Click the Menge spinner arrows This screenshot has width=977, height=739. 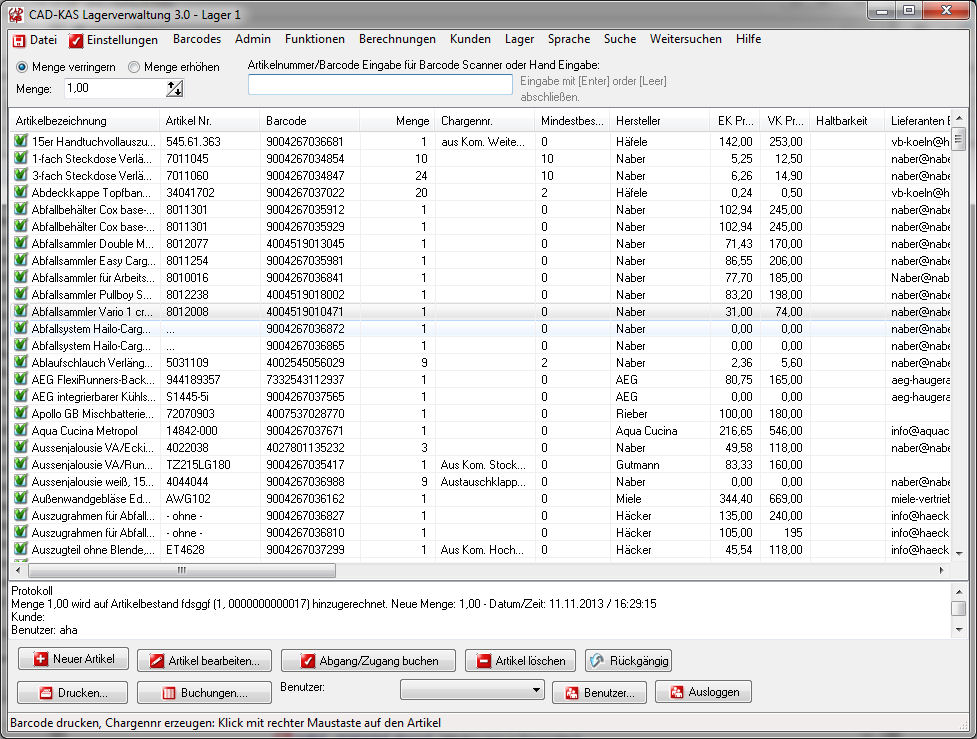175,89
